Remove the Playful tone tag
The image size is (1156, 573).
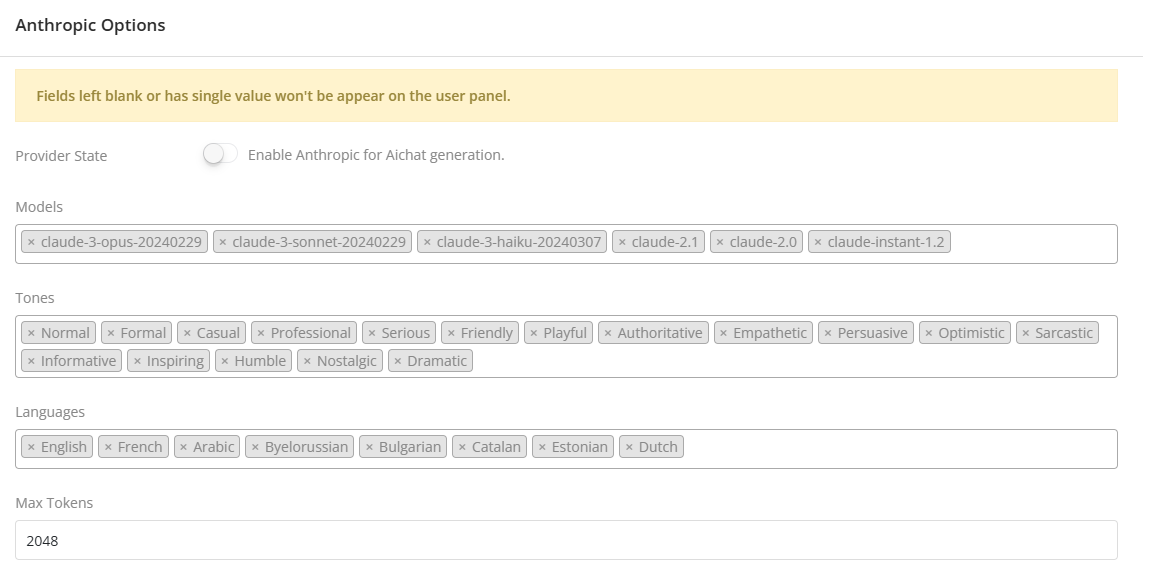coord(534,333)
